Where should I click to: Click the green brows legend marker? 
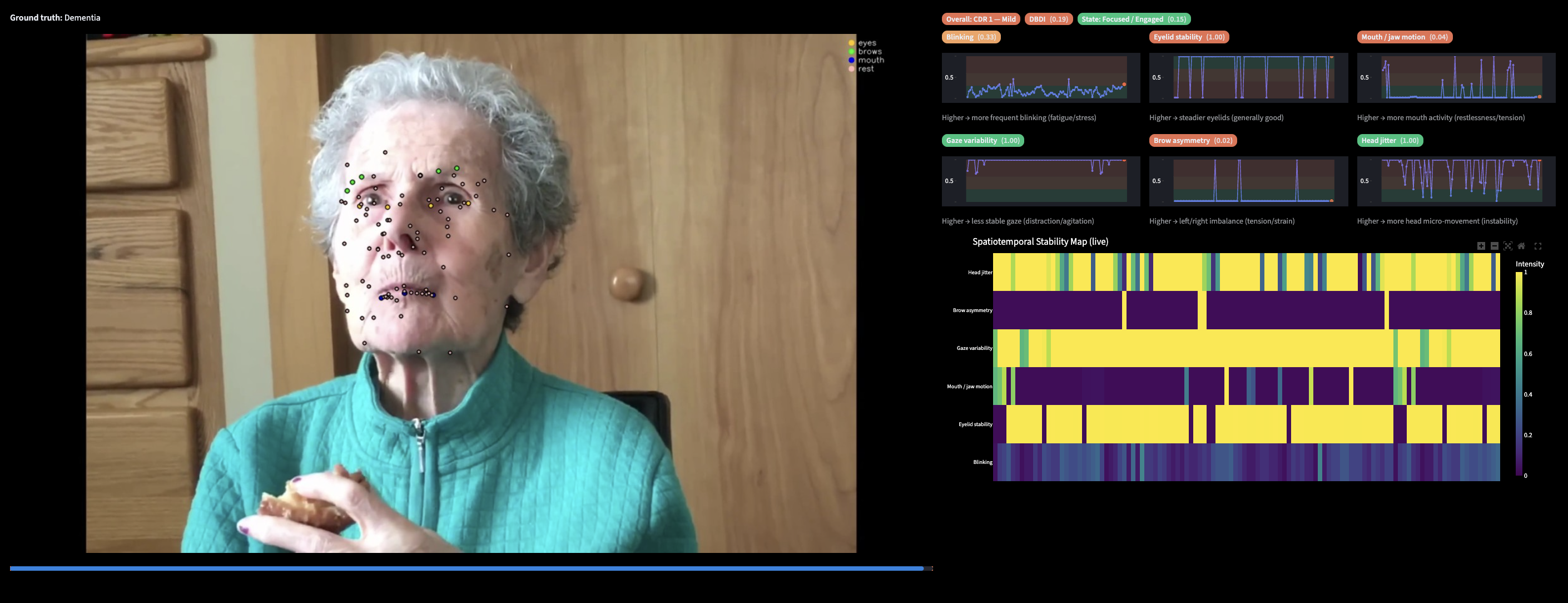(852, 52)
